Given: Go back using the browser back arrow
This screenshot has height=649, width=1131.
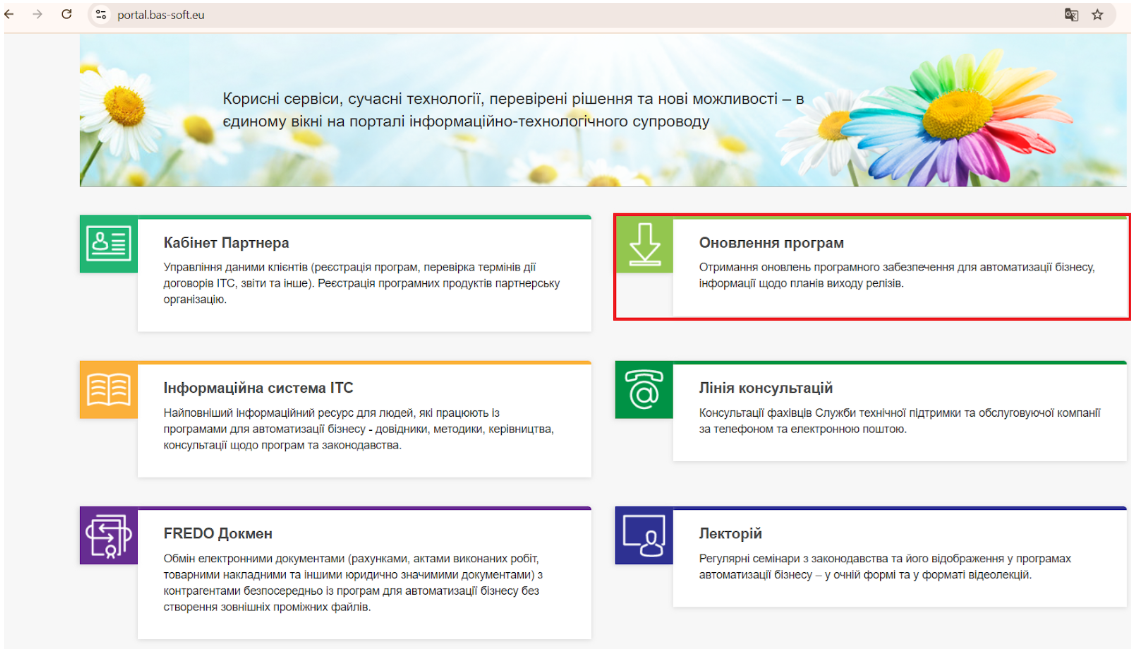Looking at the screenshot, I should (11, 15).
